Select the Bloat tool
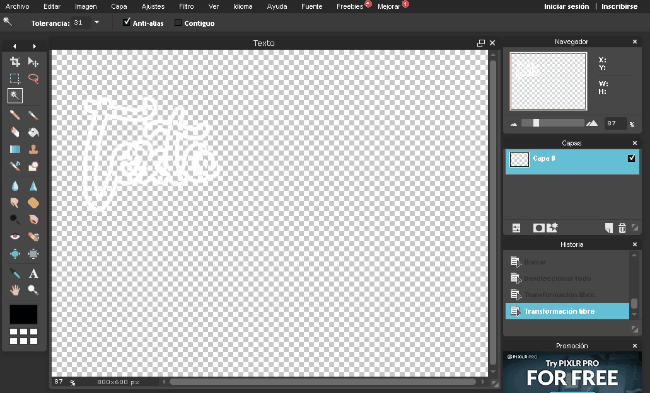650x393 pixels. [15, 254]
